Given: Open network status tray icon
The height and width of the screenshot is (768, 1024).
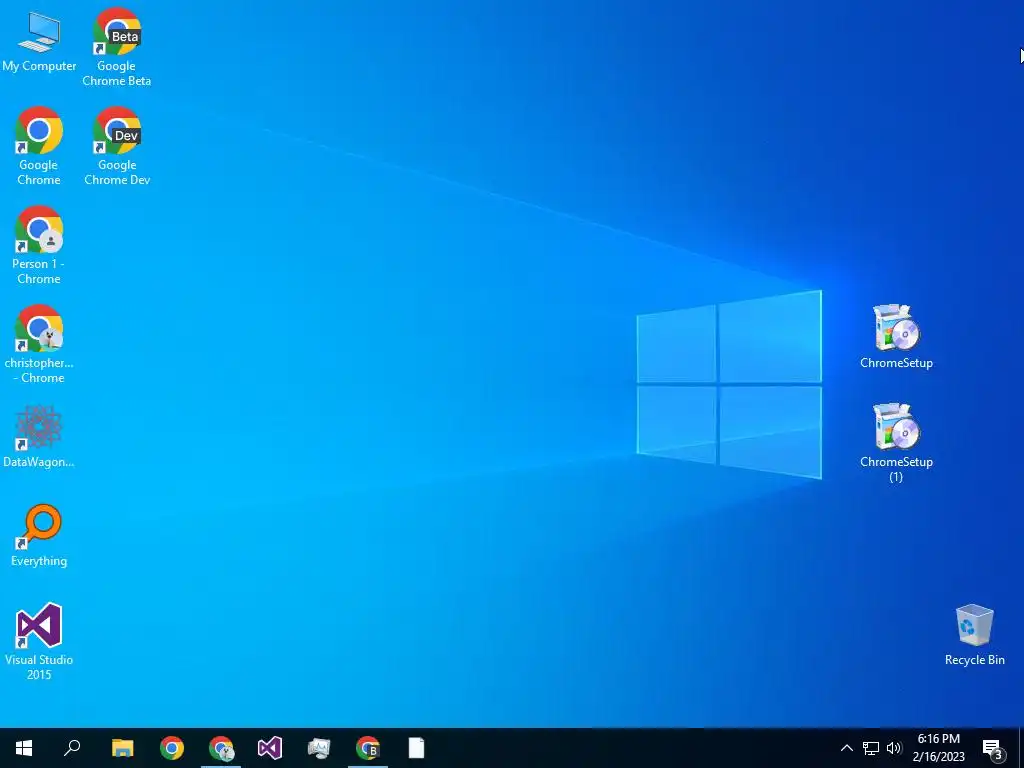Looking at the screenshot, I should [871, 748].
